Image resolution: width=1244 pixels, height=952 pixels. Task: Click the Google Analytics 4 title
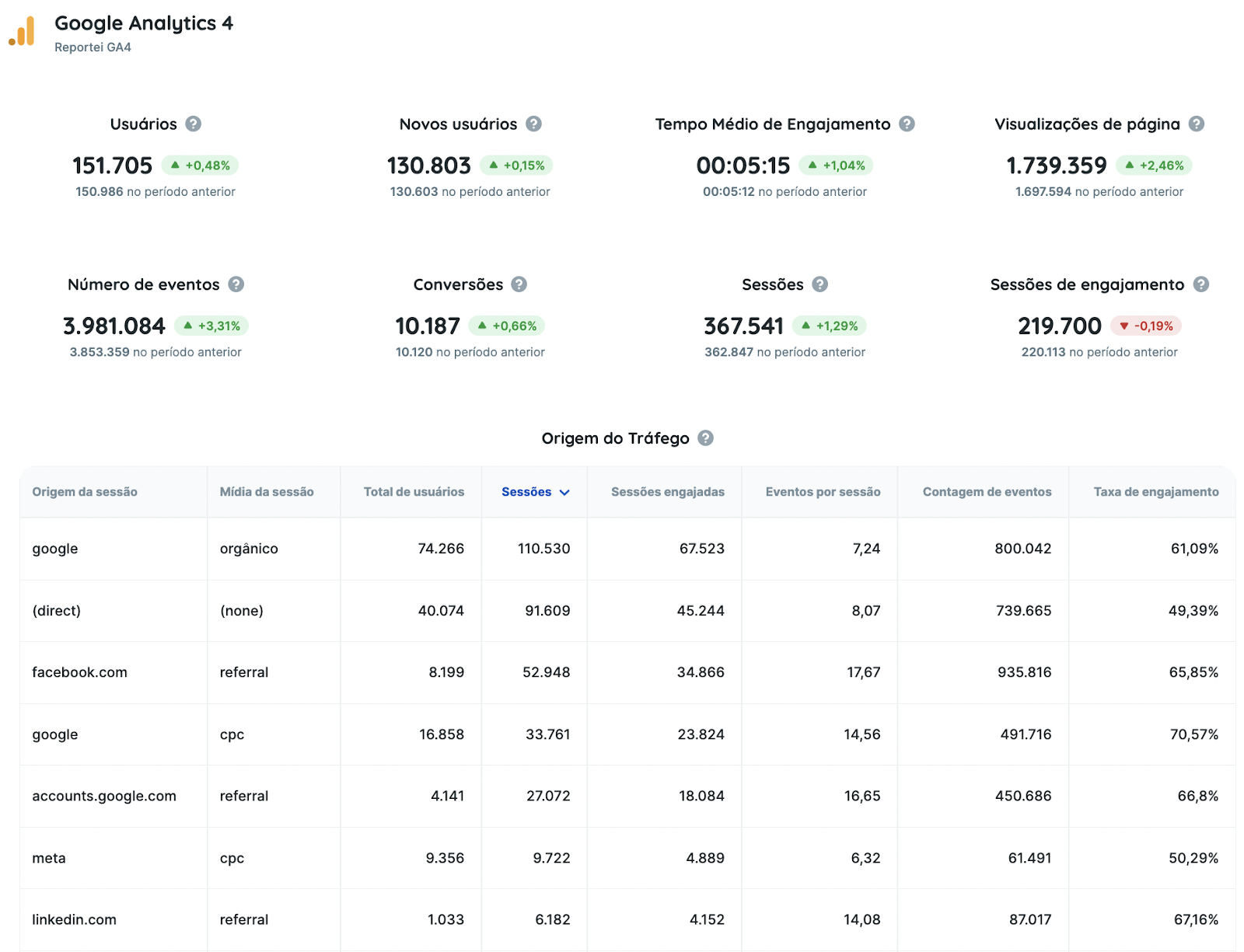pos(144,23)
